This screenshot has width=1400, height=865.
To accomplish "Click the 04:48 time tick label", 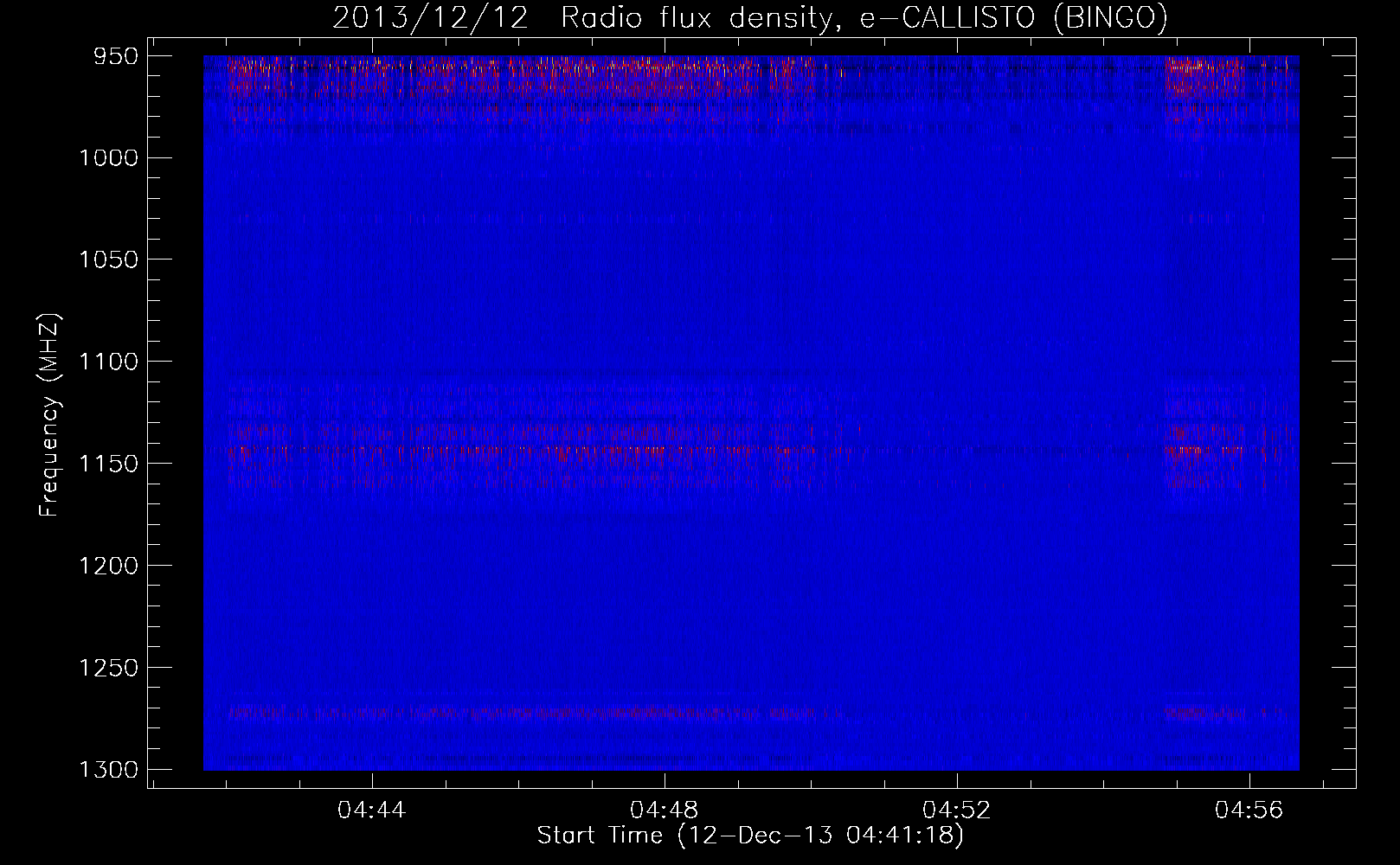I will pyautogui.click(x=665, y=811).
